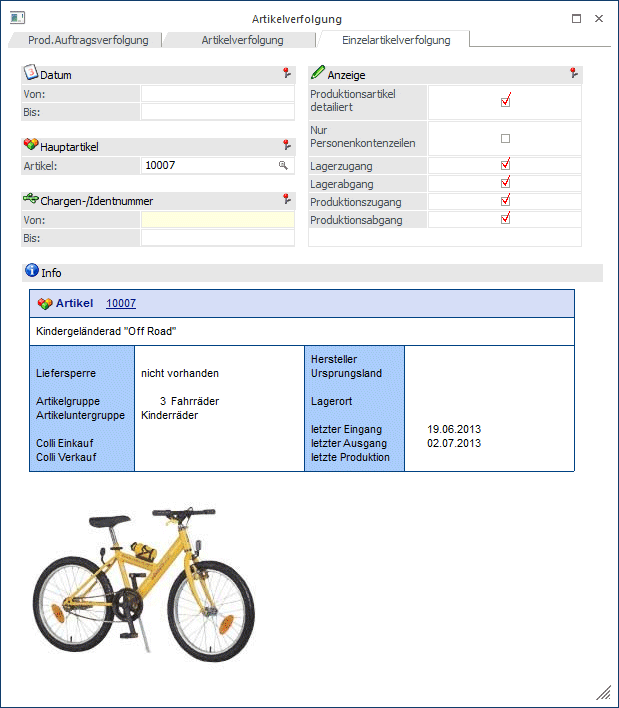The width and height of the screenshot is (619, 708).
Task: Click the pin icon in the Anzeige header
Action: point(573,73)
